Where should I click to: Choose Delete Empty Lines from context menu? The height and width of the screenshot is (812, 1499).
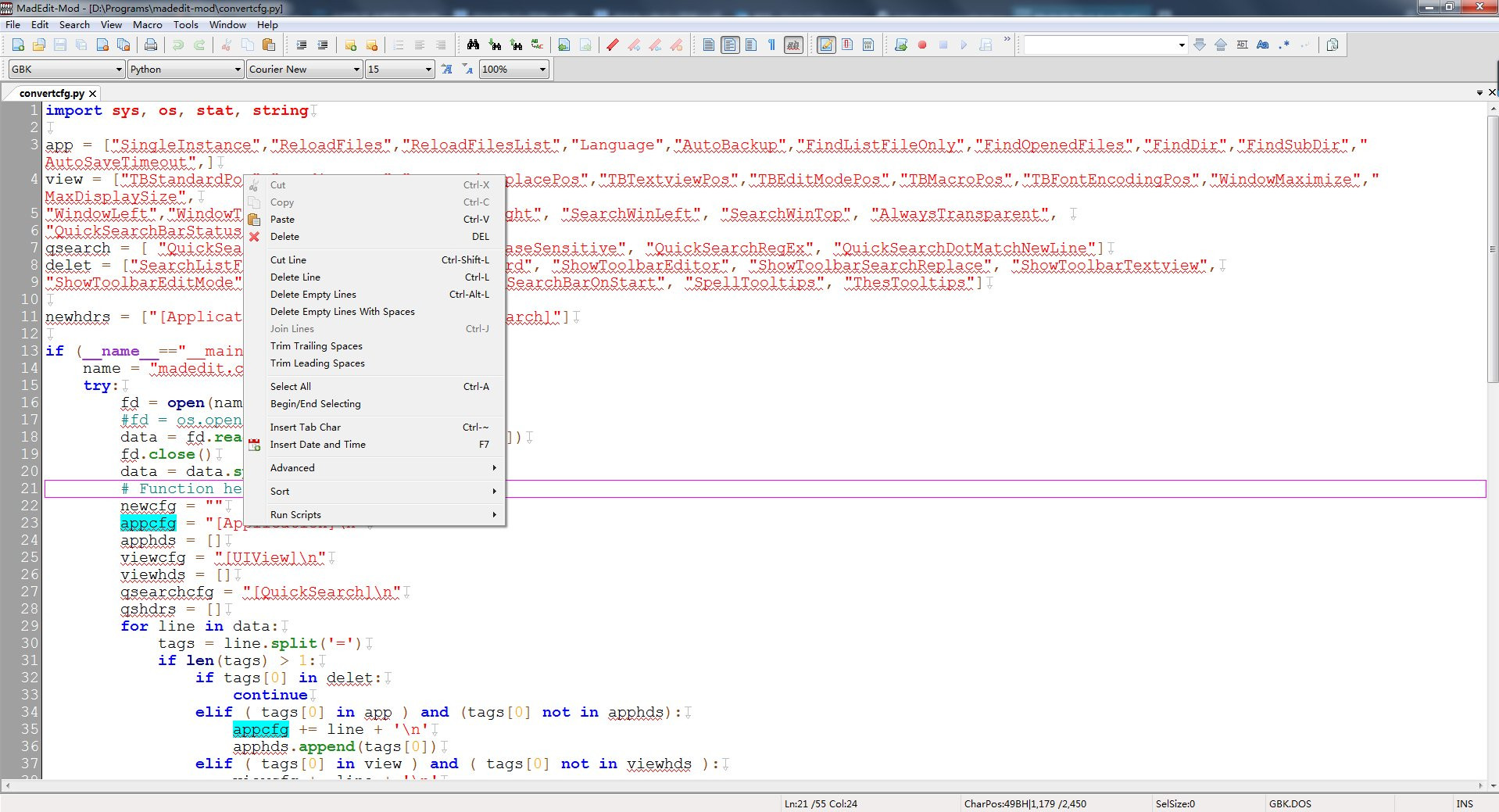point(375,295)
